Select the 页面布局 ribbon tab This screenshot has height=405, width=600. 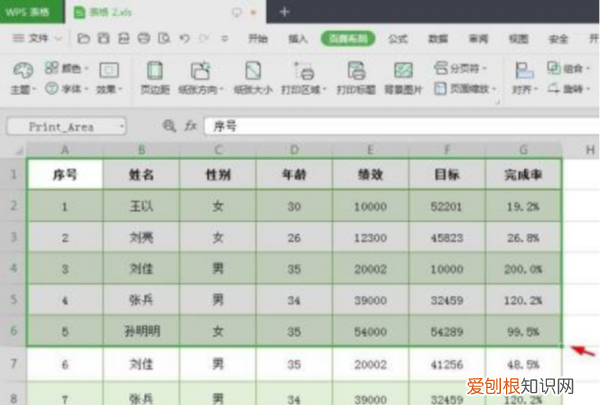348,38
